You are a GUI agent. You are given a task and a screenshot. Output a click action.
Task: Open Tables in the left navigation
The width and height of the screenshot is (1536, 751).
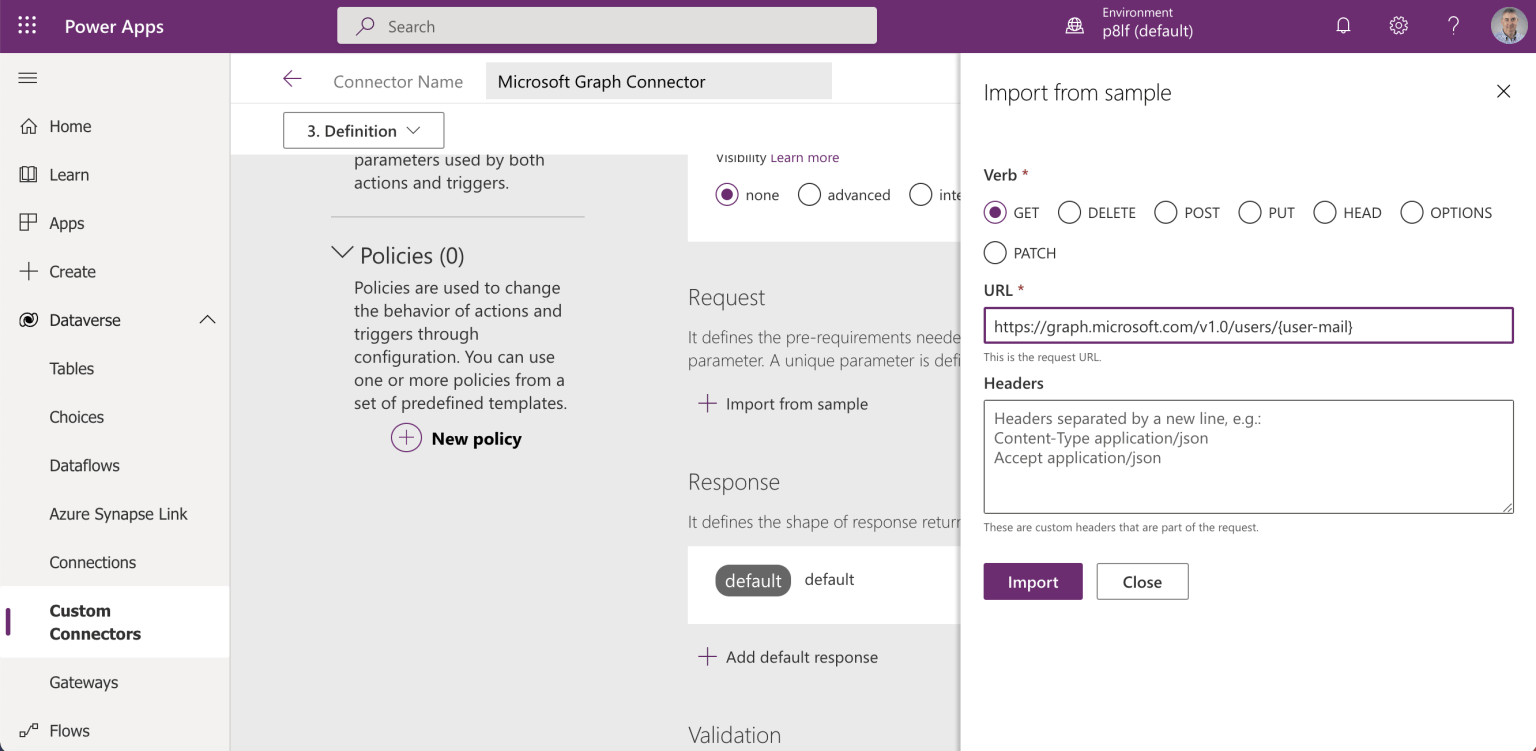(x=72, y=368)
